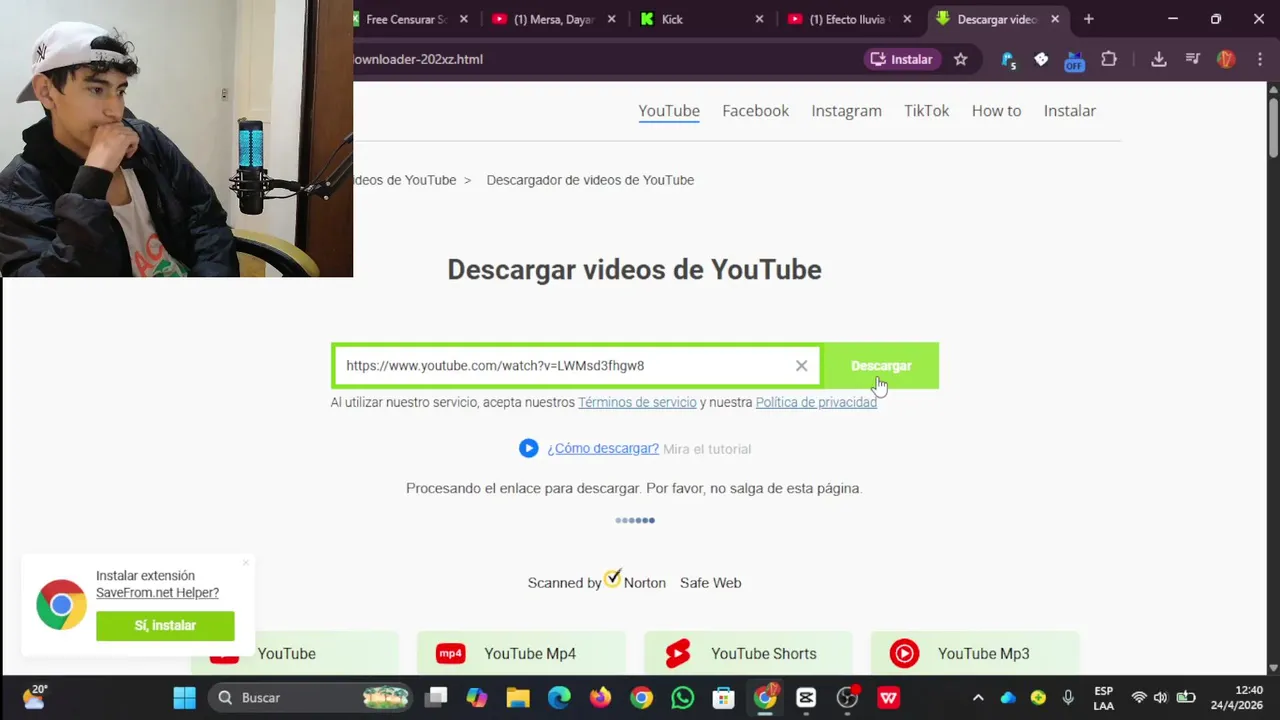1280x720 pixels.
Task: Play the blue tutorial video icon
Action: click(529, 448)
